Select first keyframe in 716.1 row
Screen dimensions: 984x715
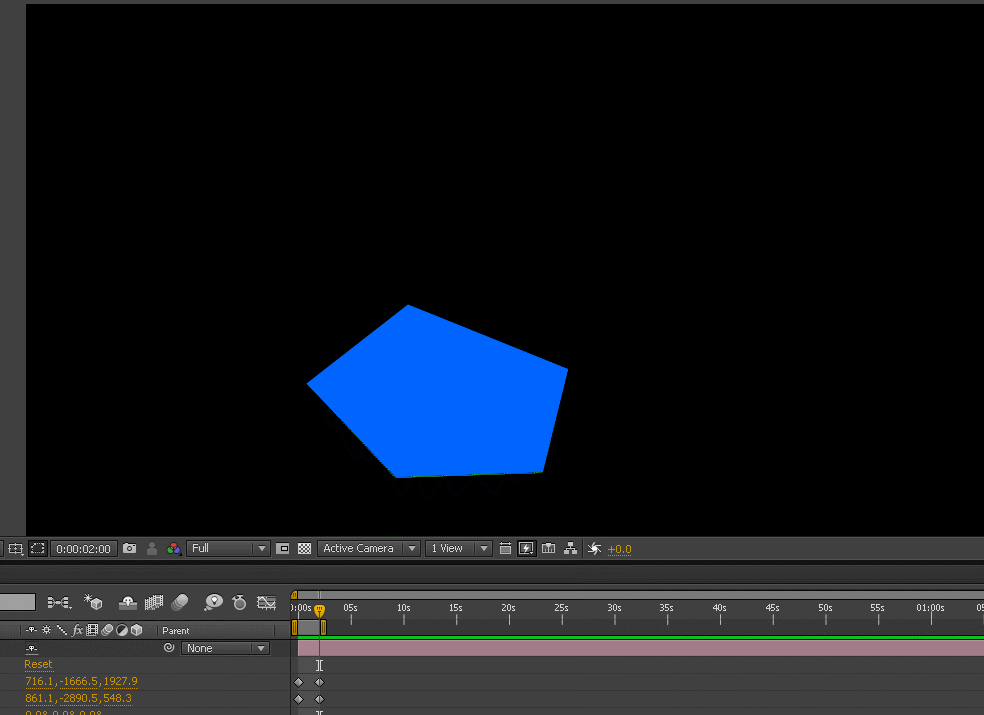click(x=299, y=682)
